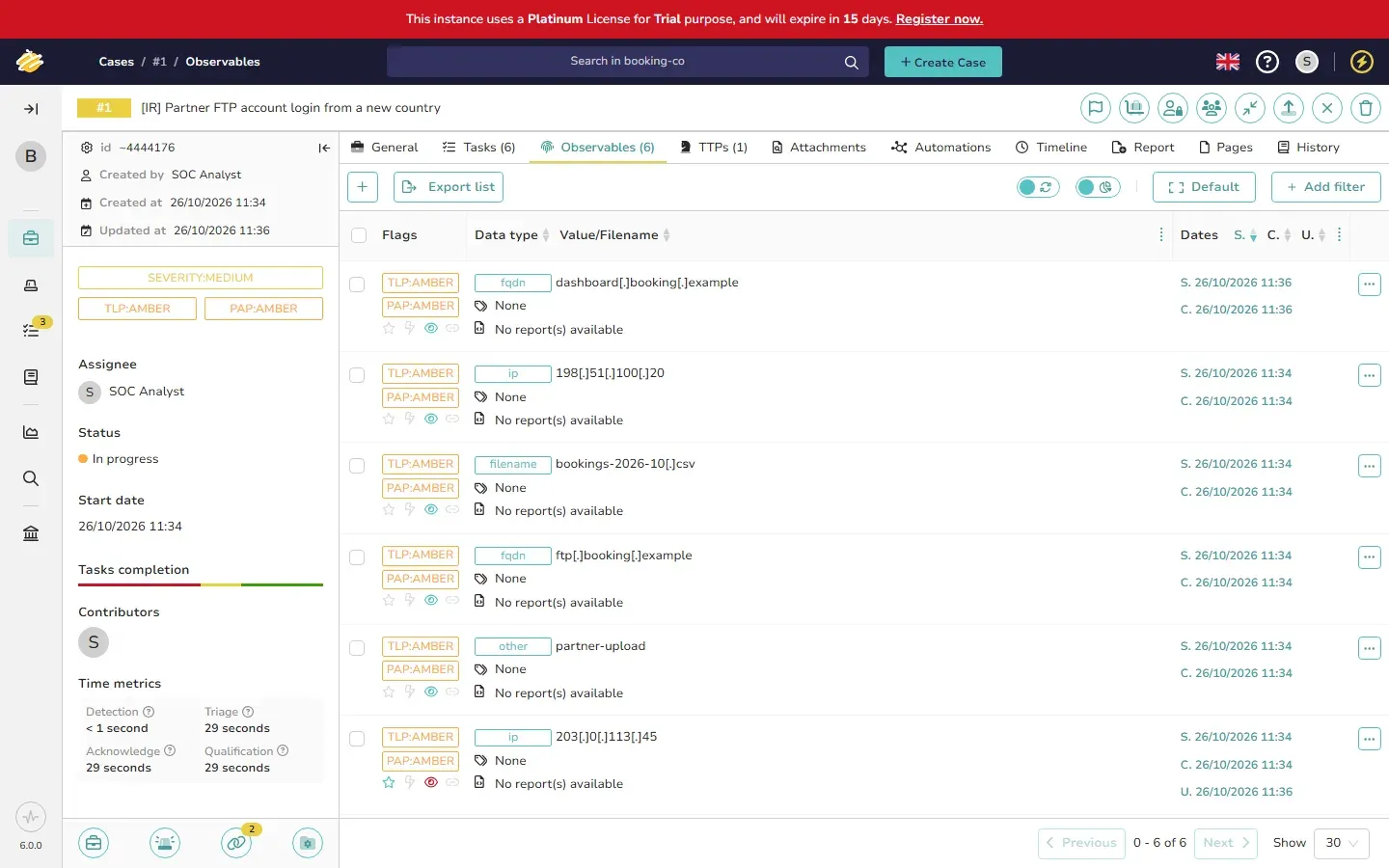Select all observables with header checkbox
The height and width of the screenshot is (868, 1389).
pos(359,235)
